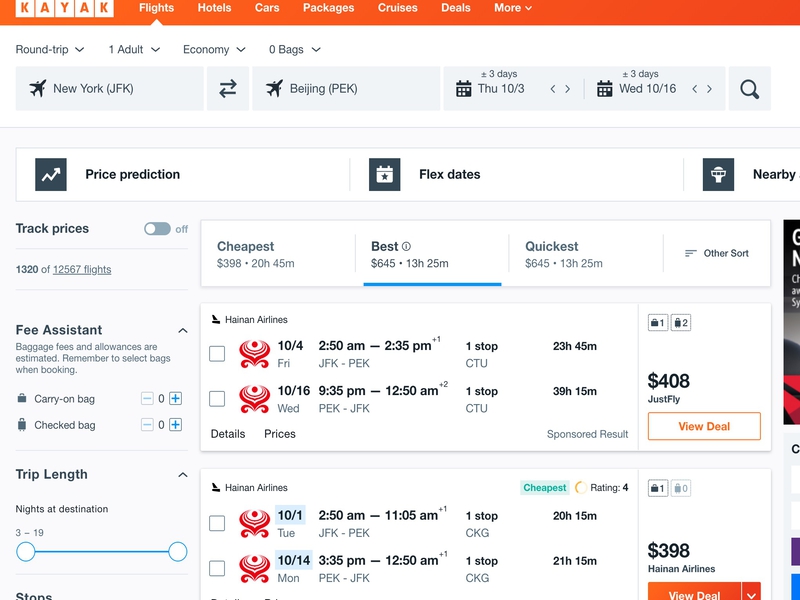Screen dimensions: 800x600
Task: Click View Deal for $408 JustFly
Action: click(x=704, y=426)
